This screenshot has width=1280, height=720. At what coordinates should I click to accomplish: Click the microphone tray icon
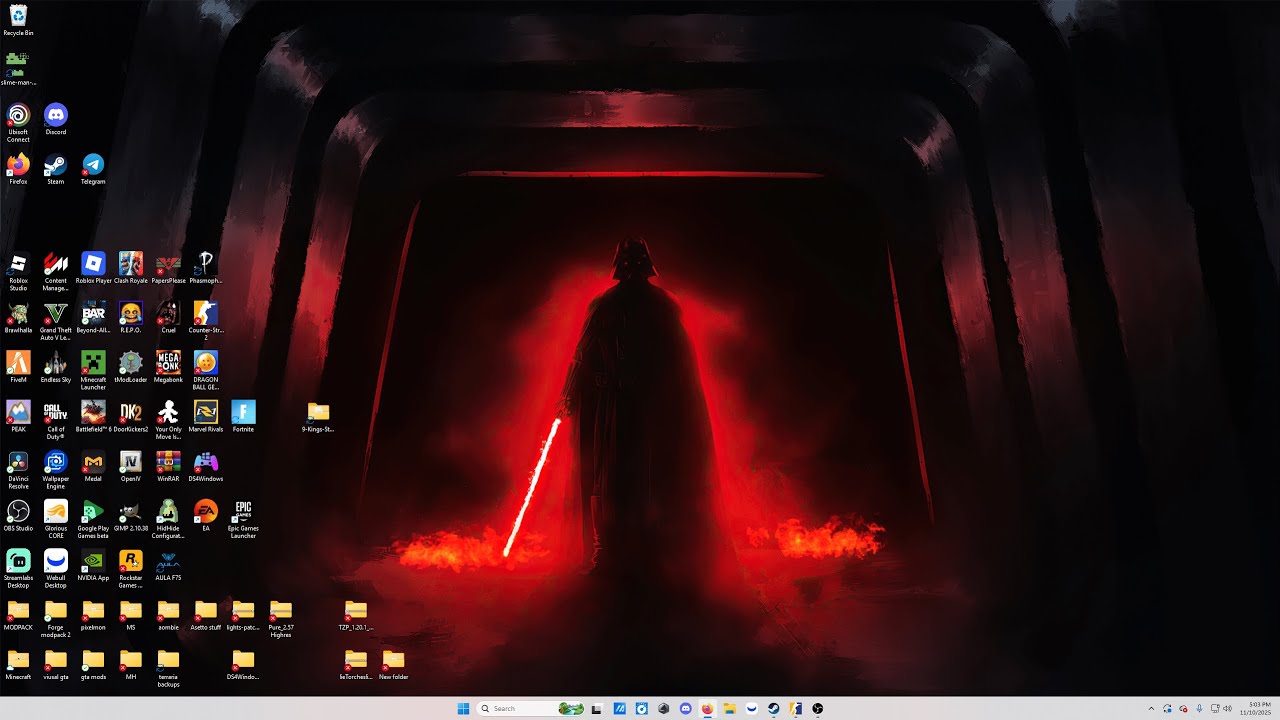(x=1199, y=708)
